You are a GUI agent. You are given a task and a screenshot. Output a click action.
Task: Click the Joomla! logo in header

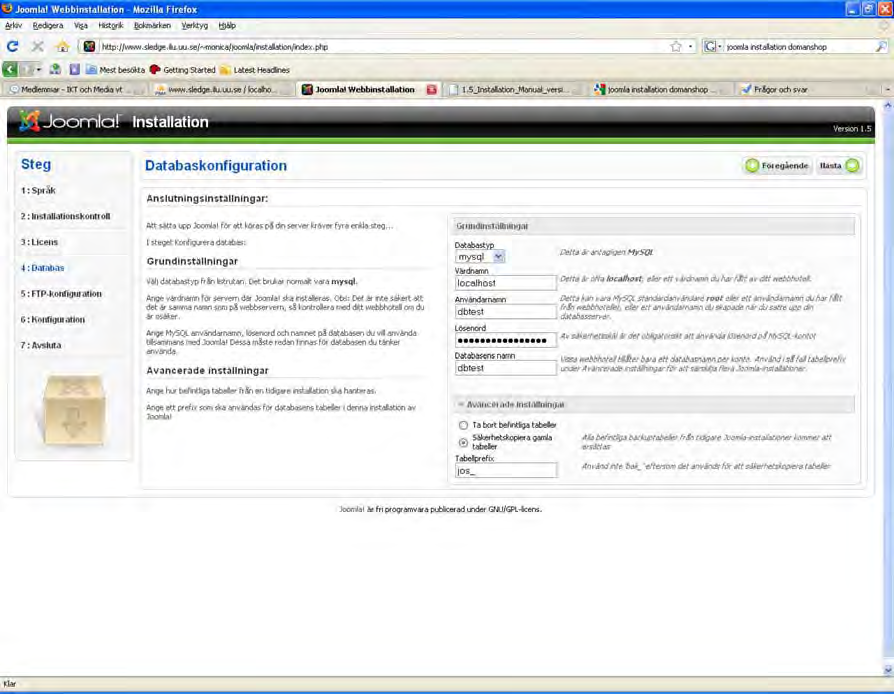[70, 121]
